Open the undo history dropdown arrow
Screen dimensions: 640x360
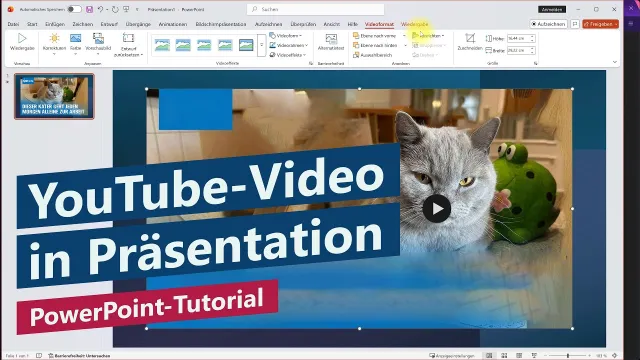tap(107, 9)
